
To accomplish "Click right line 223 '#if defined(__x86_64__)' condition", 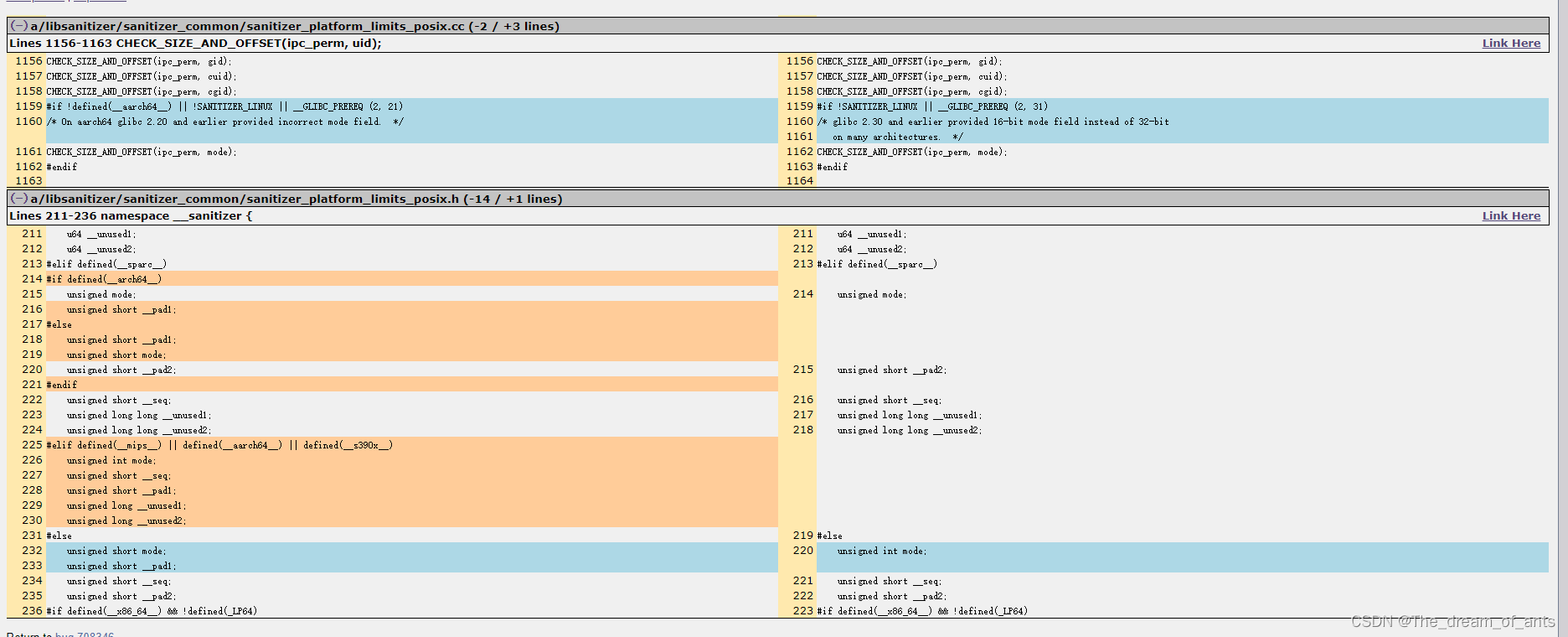I will (922, 611).
